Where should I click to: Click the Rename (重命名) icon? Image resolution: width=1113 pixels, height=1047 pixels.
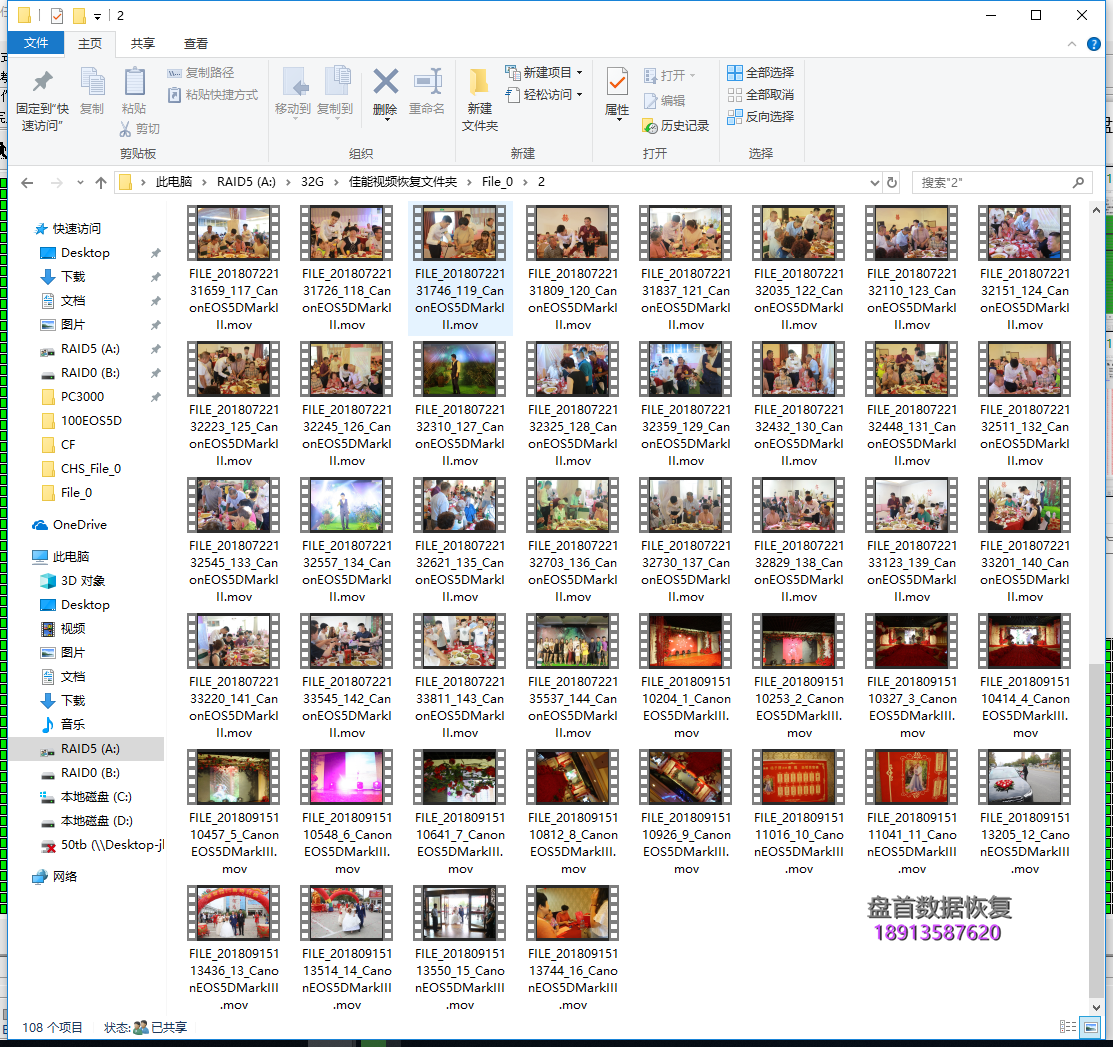(x=427, y=82)
